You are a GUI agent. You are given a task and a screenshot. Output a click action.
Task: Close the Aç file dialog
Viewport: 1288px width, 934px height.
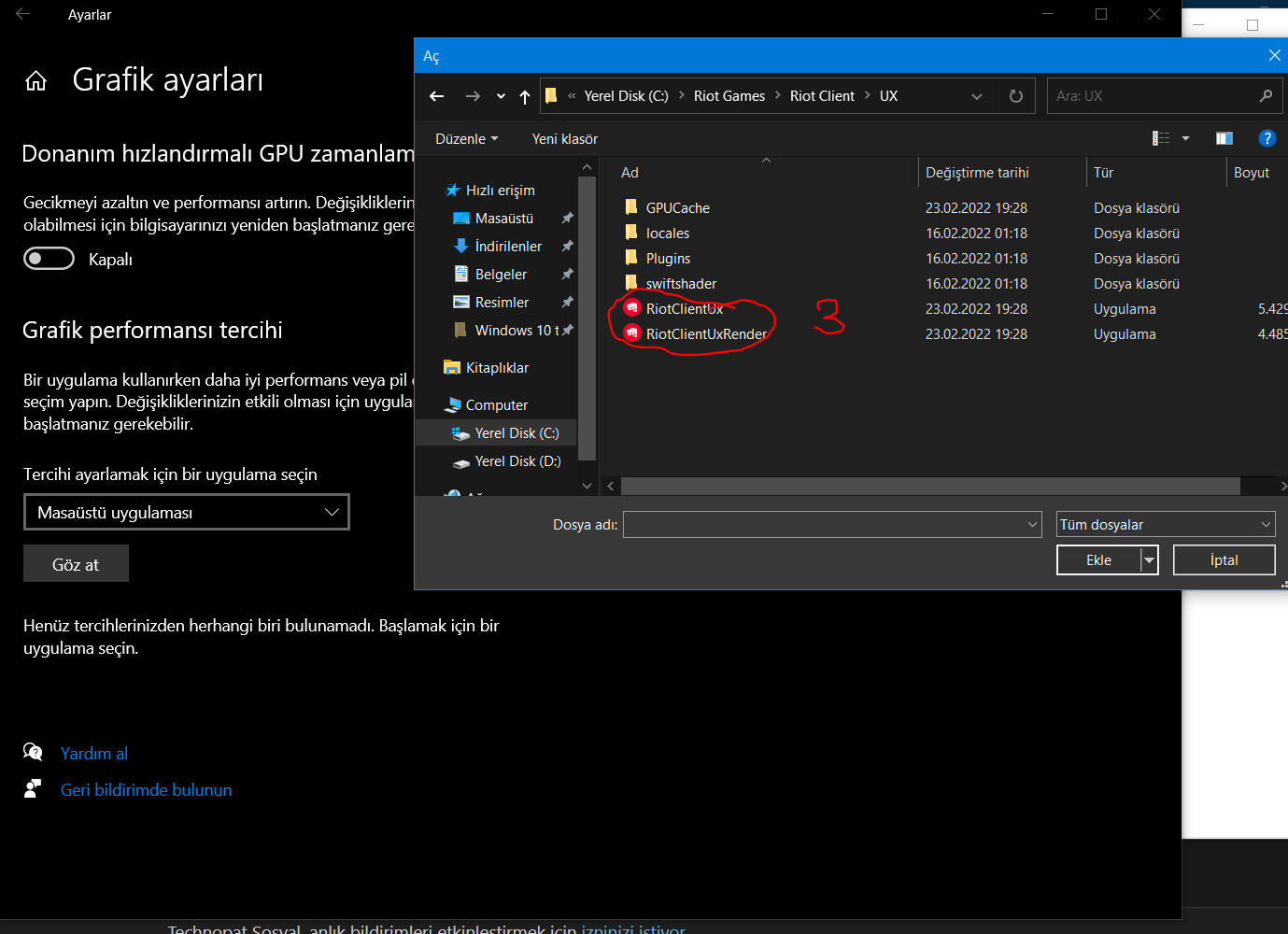click(1274, 55)
